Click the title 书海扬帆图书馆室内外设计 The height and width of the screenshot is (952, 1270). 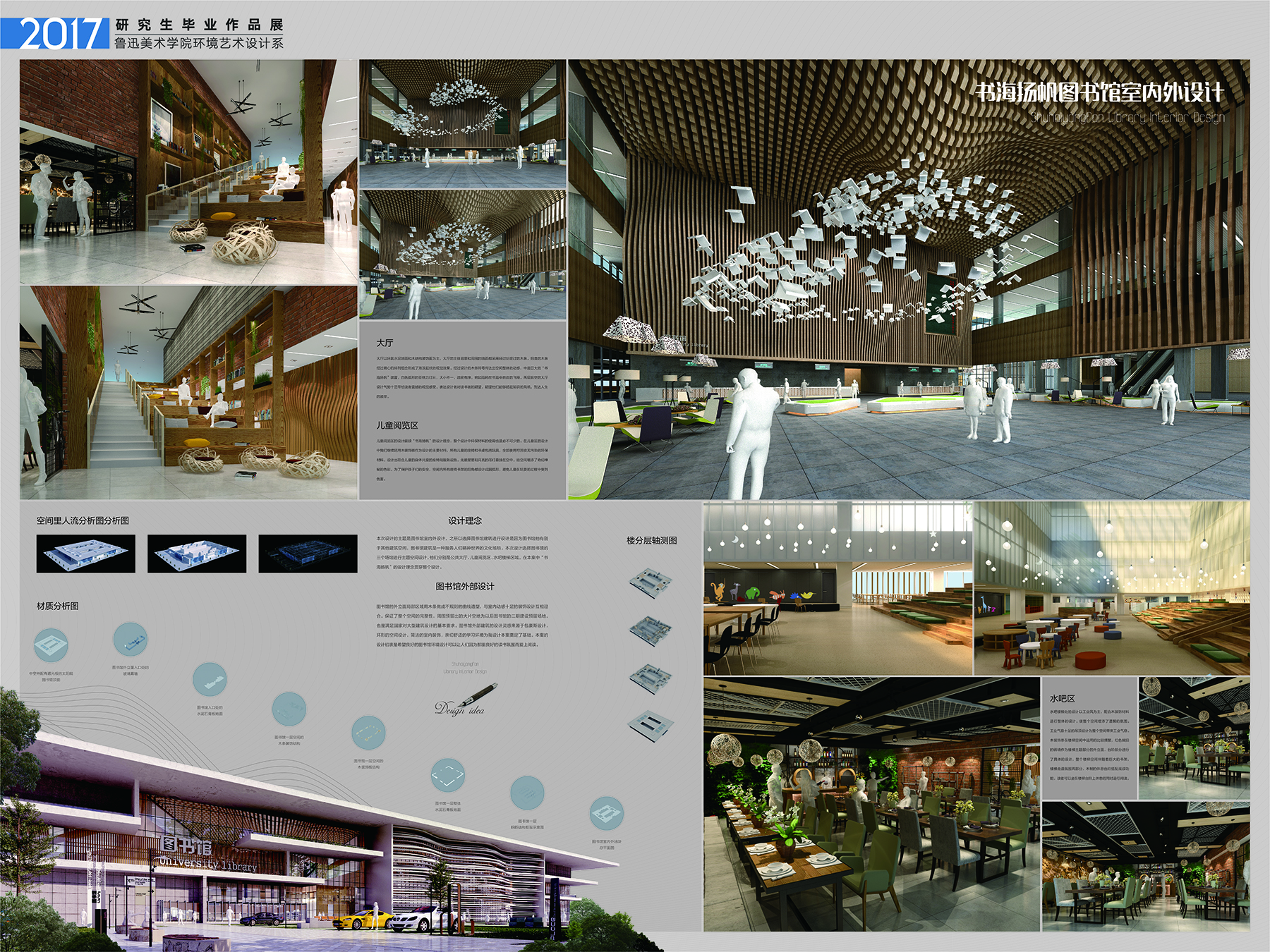[x=1099, y=92]
